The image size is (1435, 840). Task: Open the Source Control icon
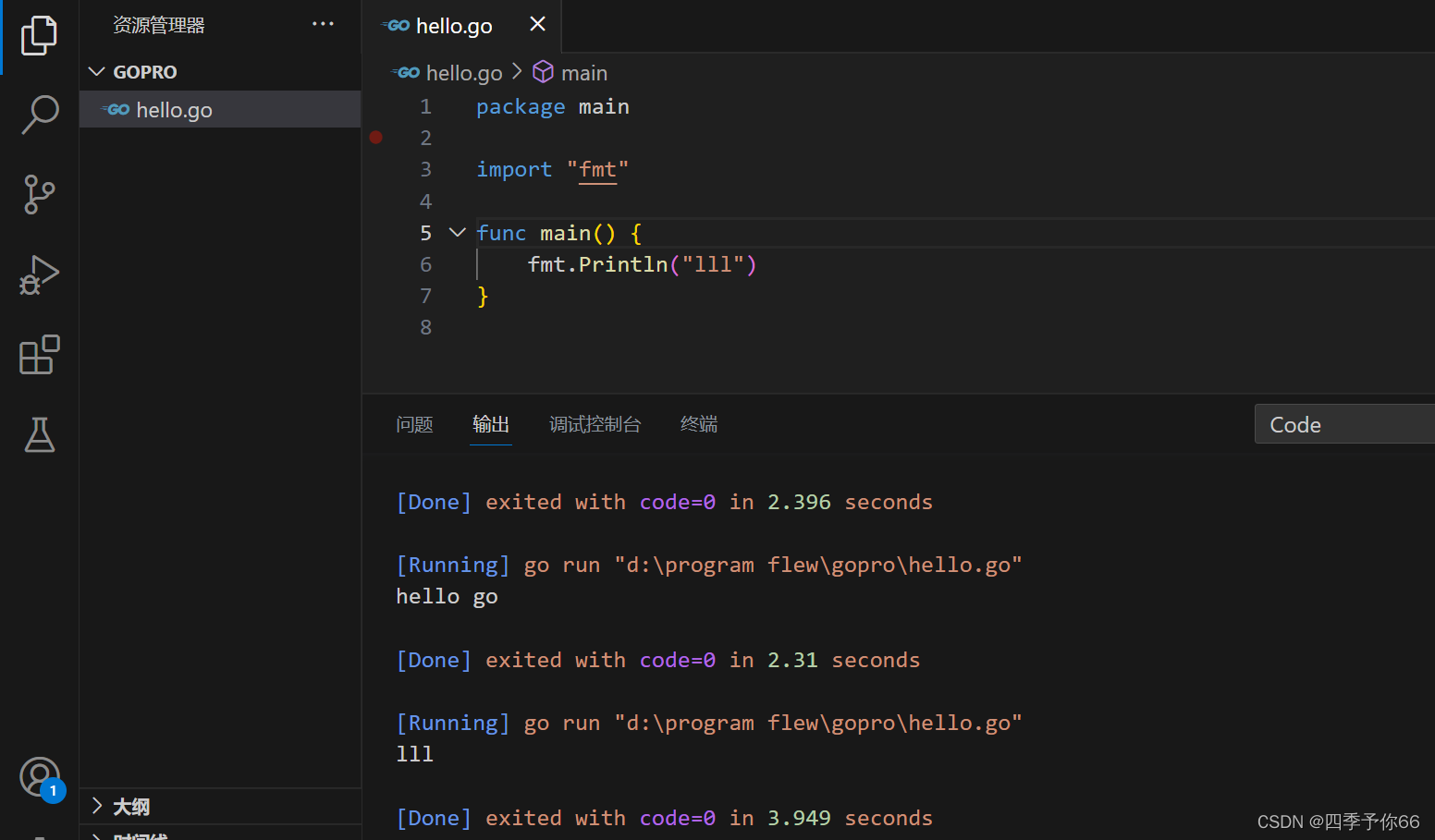tap(39, 195)
